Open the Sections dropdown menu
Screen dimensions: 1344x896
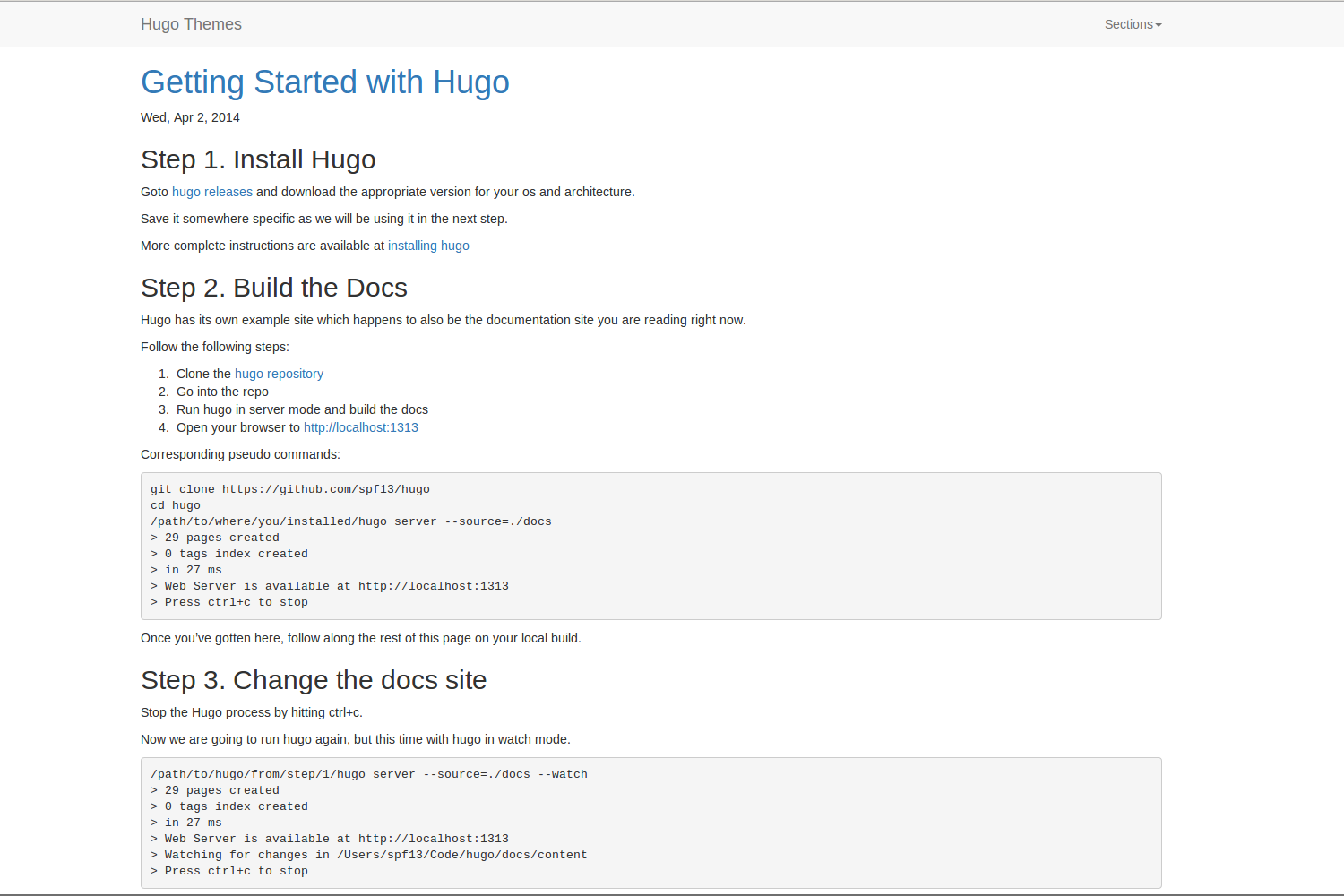pos(1133,24)
